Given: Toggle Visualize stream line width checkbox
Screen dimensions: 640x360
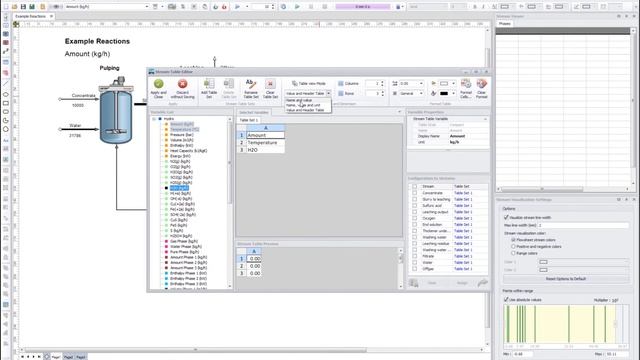Looking at the screenshot, I should [506, 218].
